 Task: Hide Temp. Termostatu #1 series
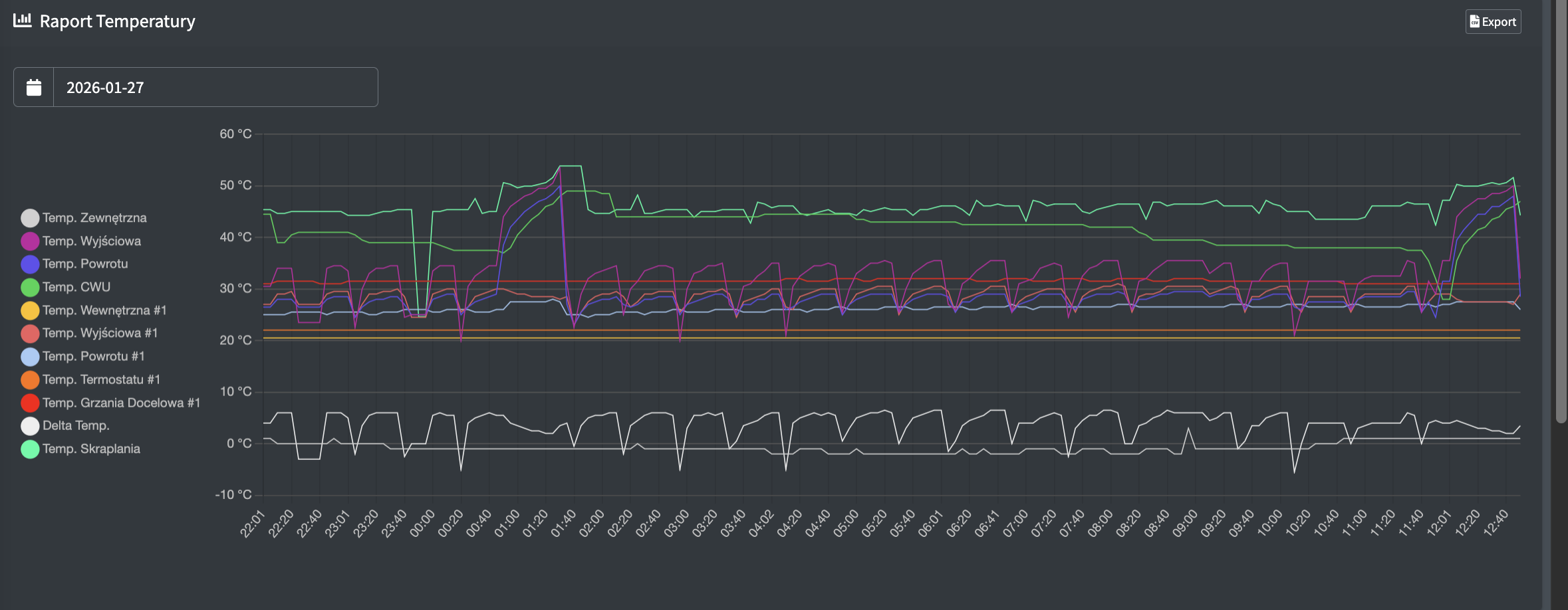tap(101, 379)
